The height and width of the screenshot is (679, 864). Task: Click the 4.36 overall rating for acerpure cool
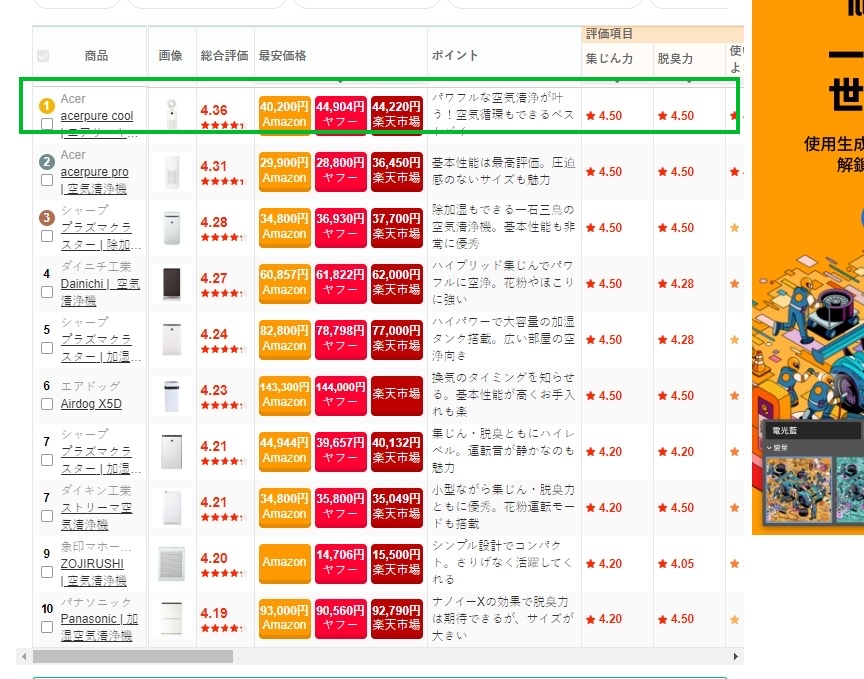coord(214,110)
